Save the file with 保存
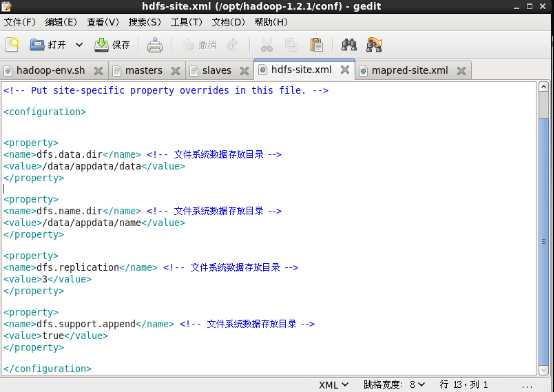Screen dimensions: 554x392 [x=112, y=45]
